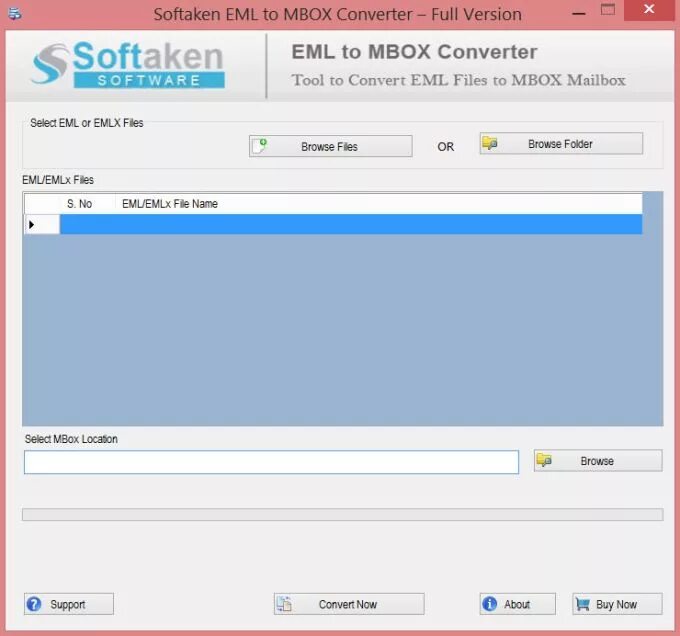Image resolution: width=680 pixels, height=636 pixels.
Task: Focus the Select MBox Location field
Action: (271, 462)
